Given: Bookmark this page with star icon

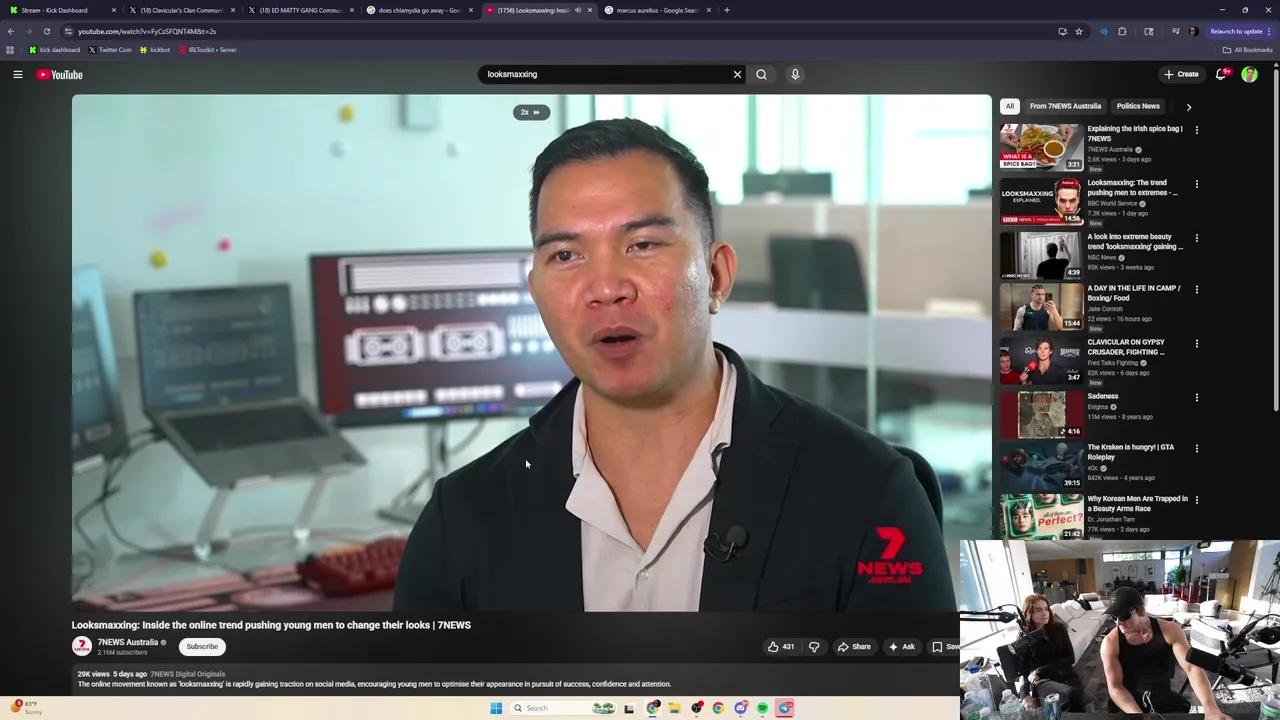Looking at the screenshot, I should tap(1079, 31).
